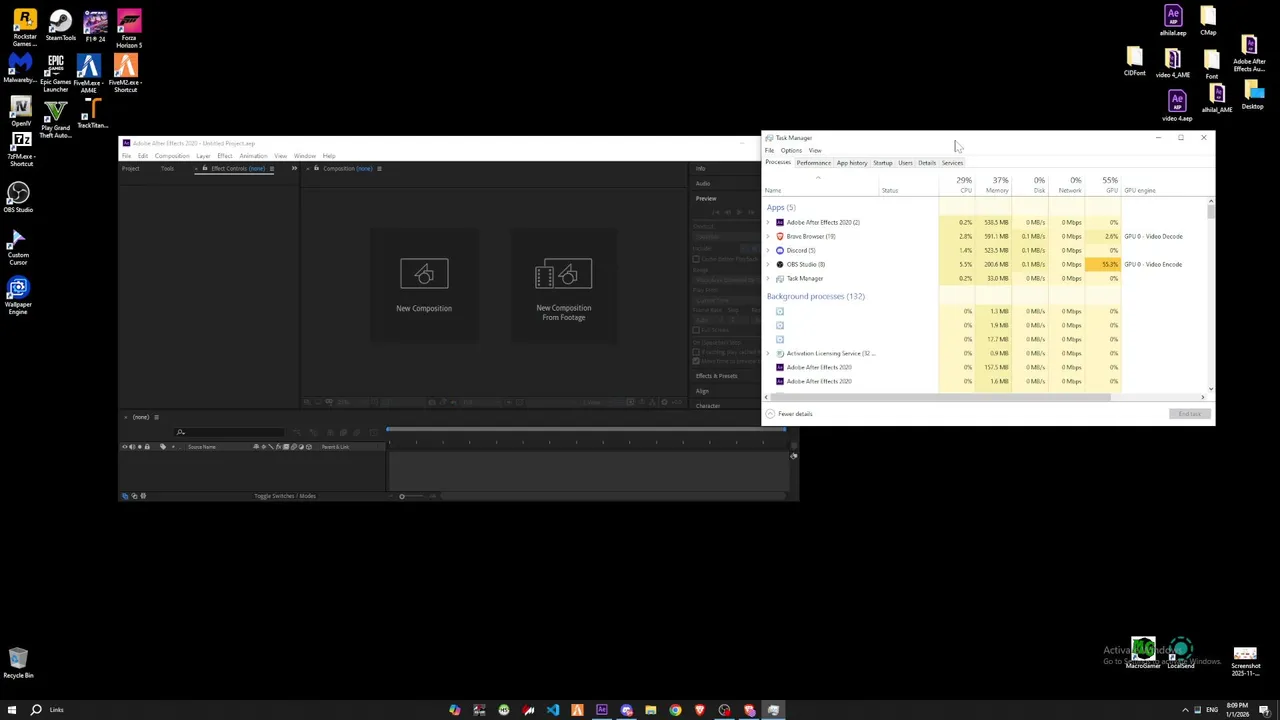Open Effect Controls panel menu icon

point(271,168)
